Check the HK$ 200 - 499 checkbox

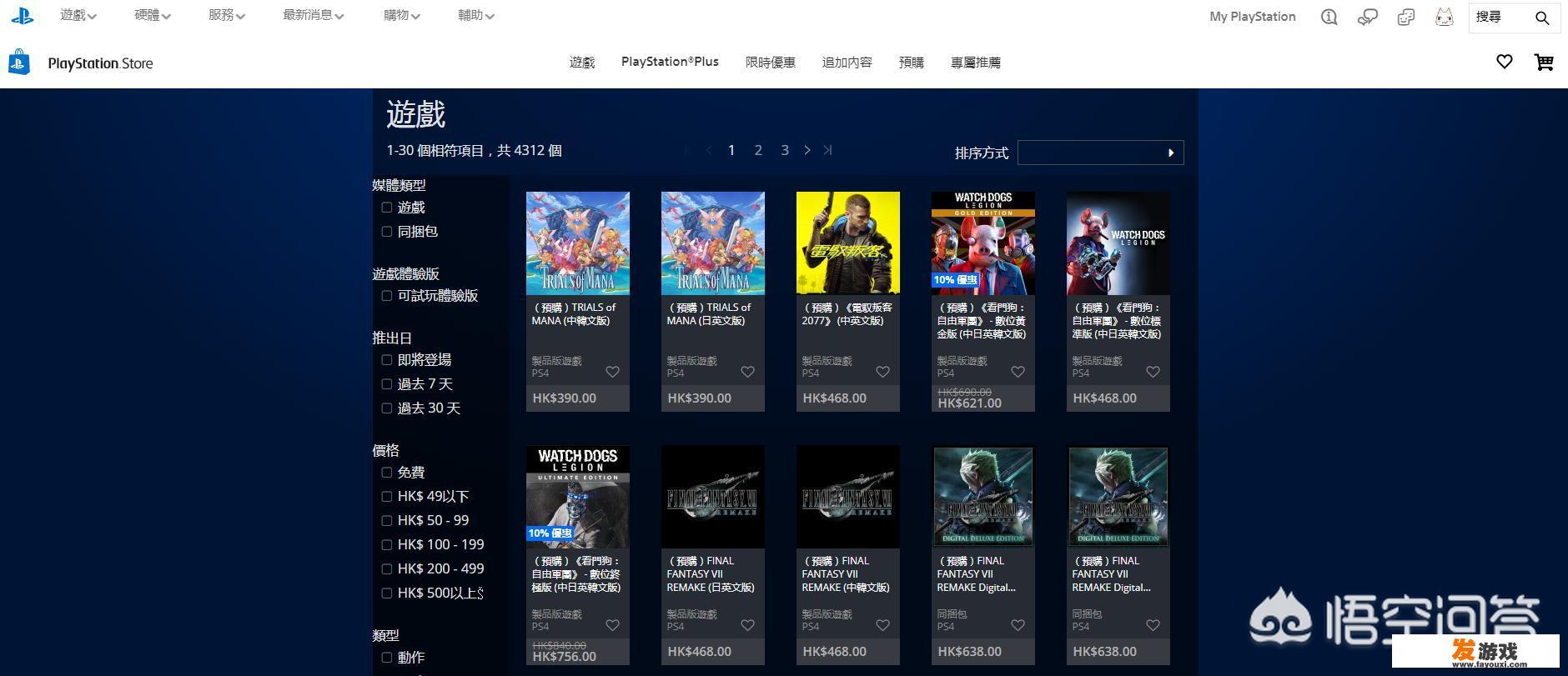coord(386,569)
